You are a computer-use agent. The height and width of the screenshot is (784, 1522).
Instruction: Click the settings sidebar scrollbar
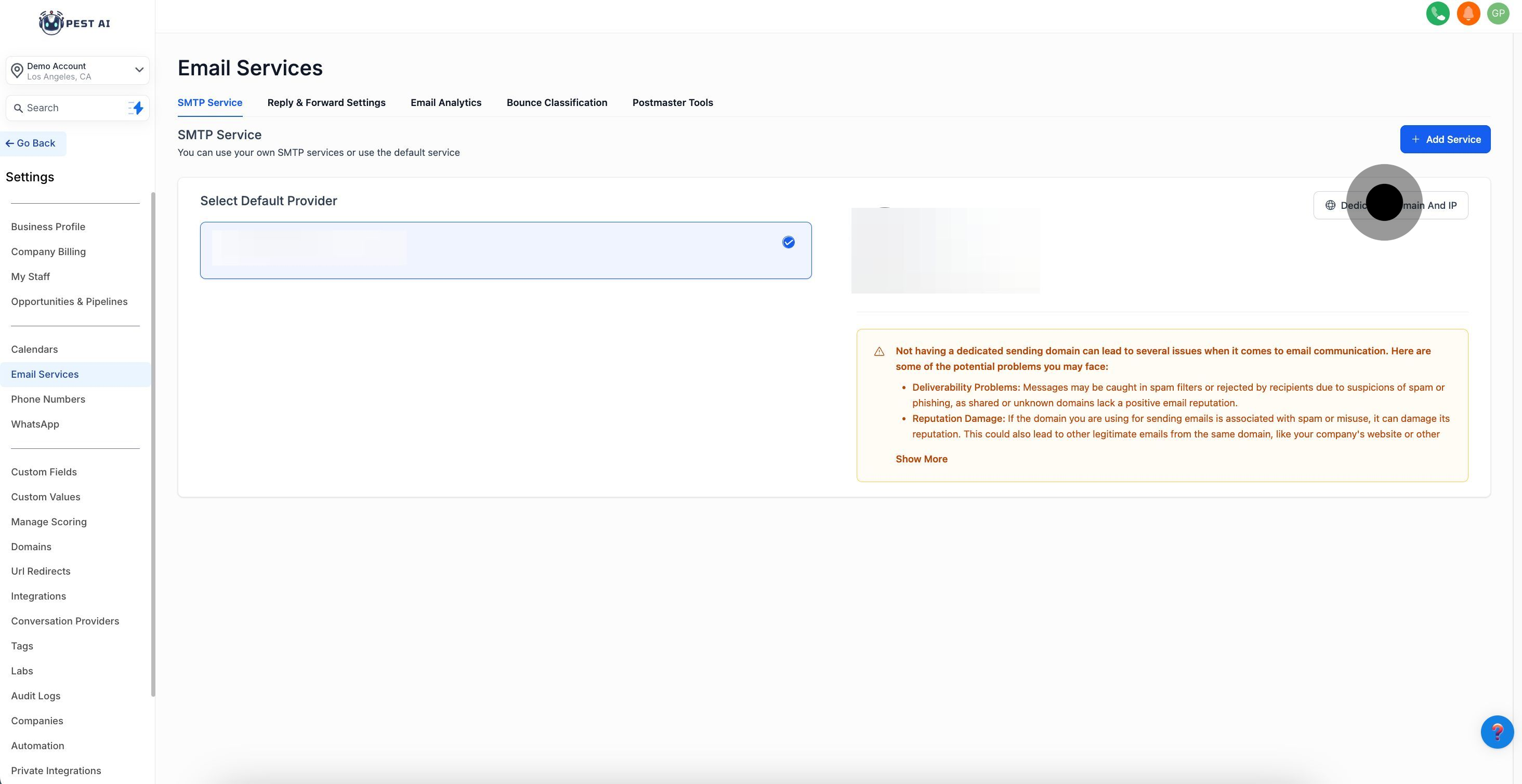153,443
